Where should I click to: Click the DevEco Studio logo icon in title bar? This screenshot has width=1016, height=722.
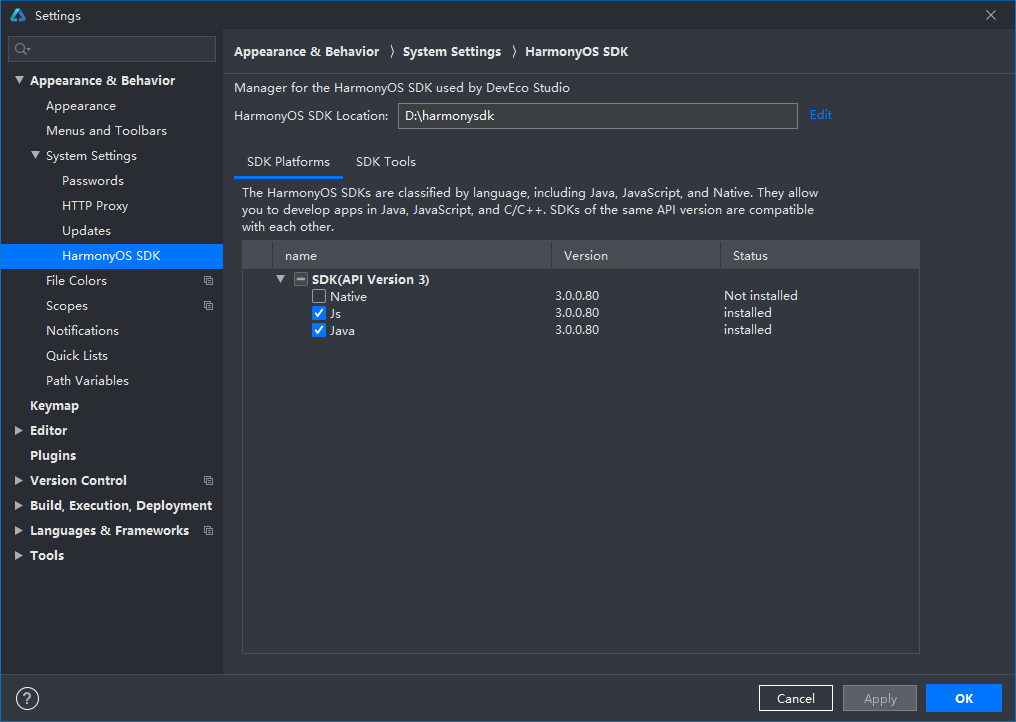click(17, 15)
